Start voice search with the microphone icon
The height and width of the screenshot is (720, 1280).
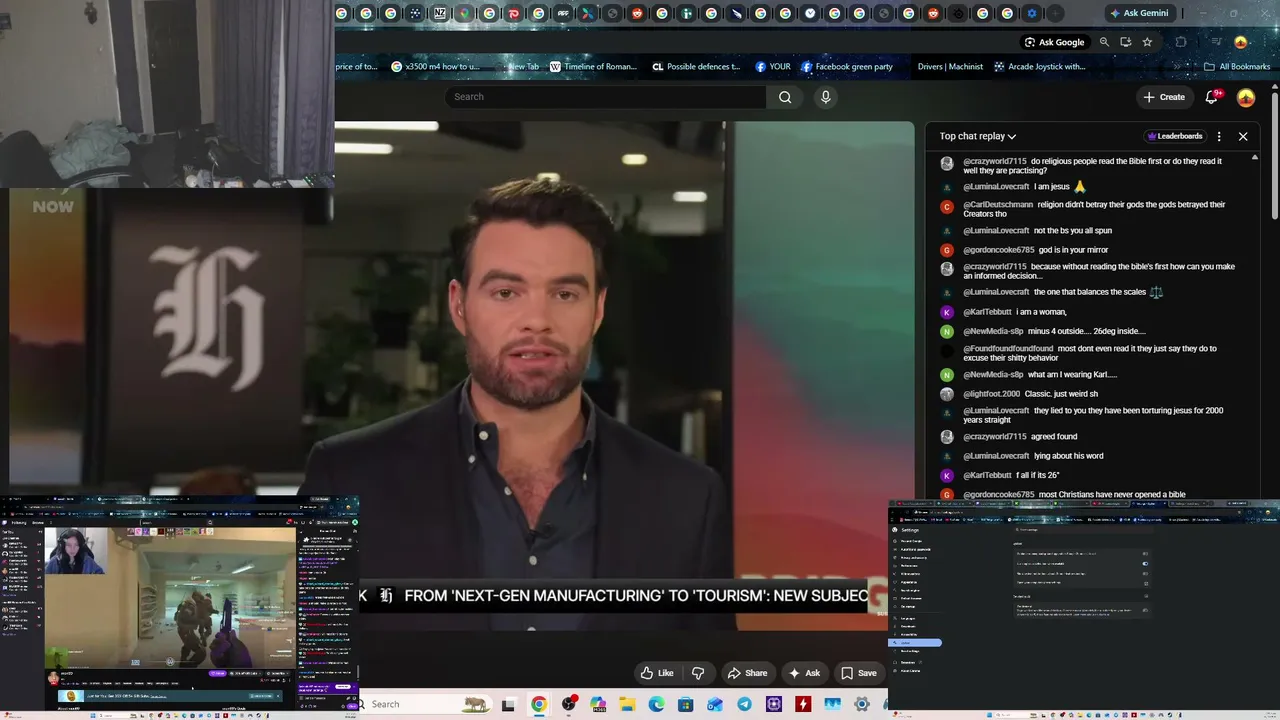point(825,97)
